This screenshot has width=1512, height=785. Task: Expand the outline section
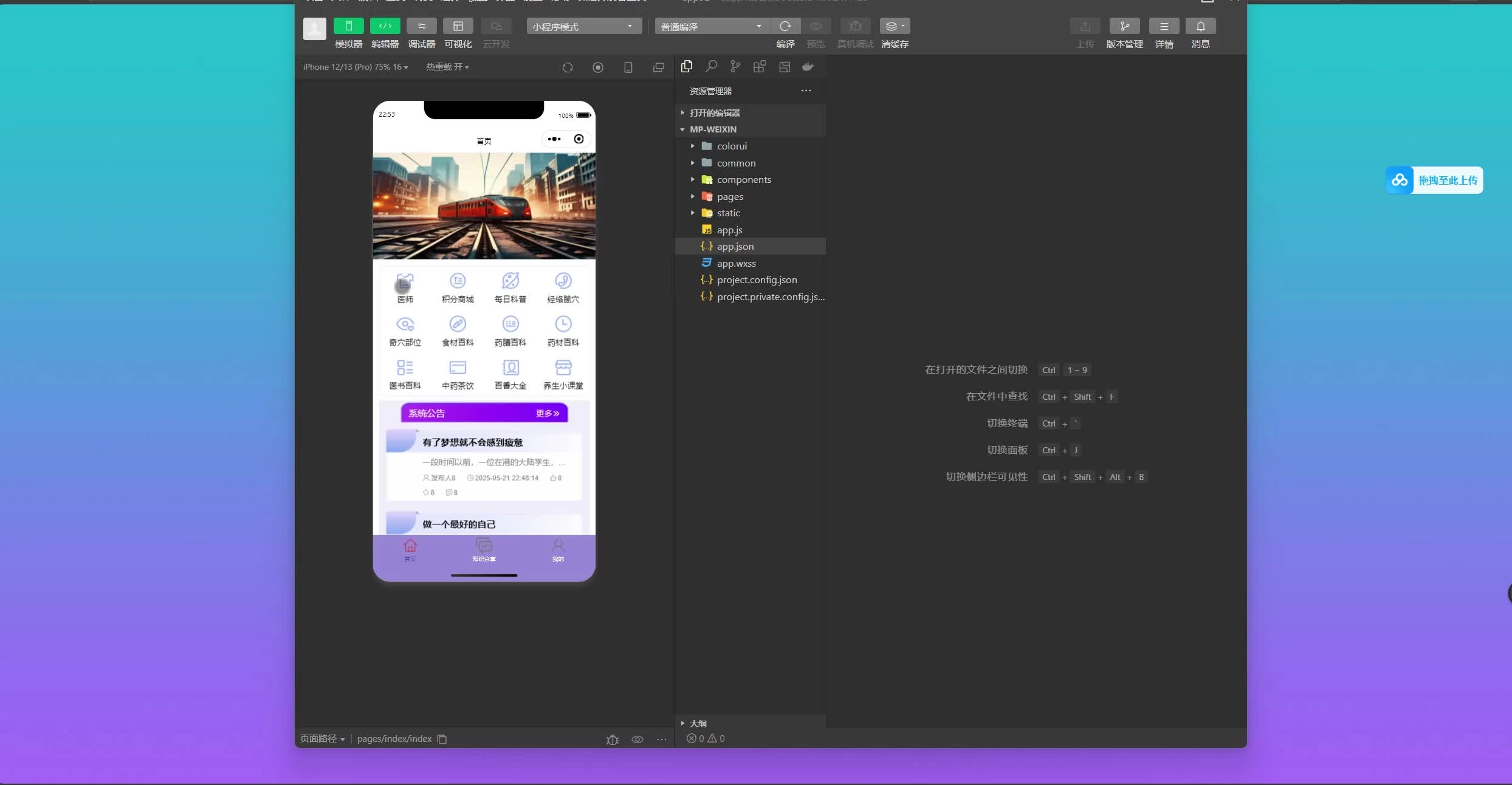(698, 723)
